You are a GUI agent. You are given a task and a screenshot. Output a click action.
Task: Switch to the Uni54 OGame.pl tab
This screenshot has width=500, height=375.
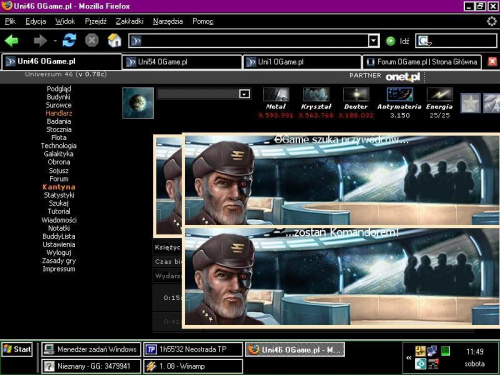pos(182,62)
